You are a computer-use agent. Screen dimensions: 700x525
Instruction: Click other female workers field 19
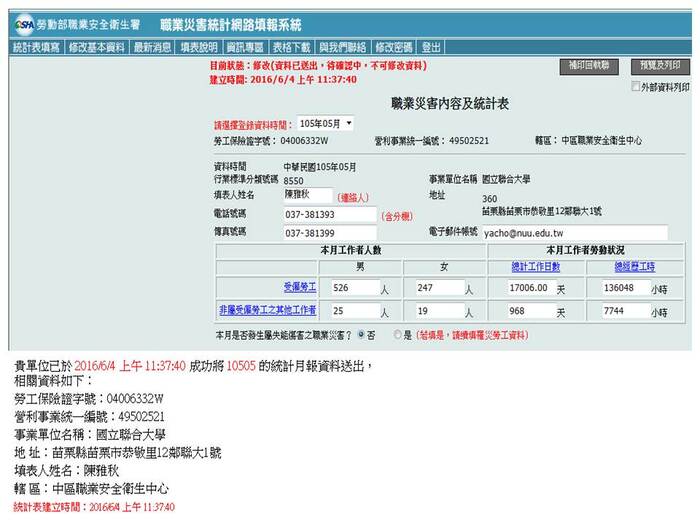(440, 311)
